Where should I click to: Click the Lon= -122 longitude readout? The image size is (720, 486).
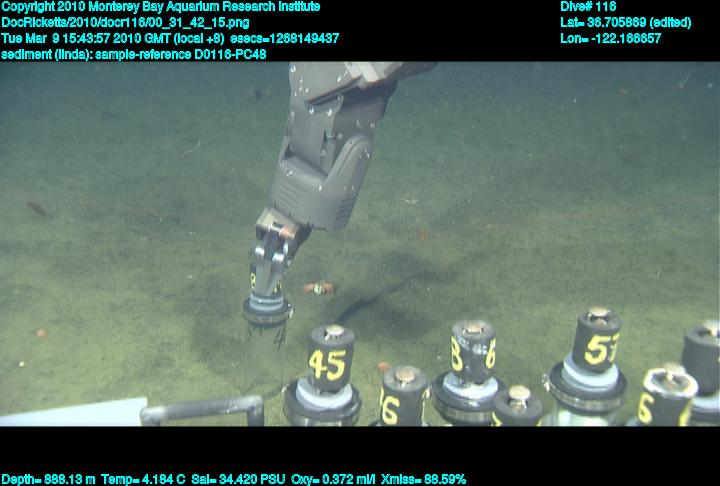(610, 38)
